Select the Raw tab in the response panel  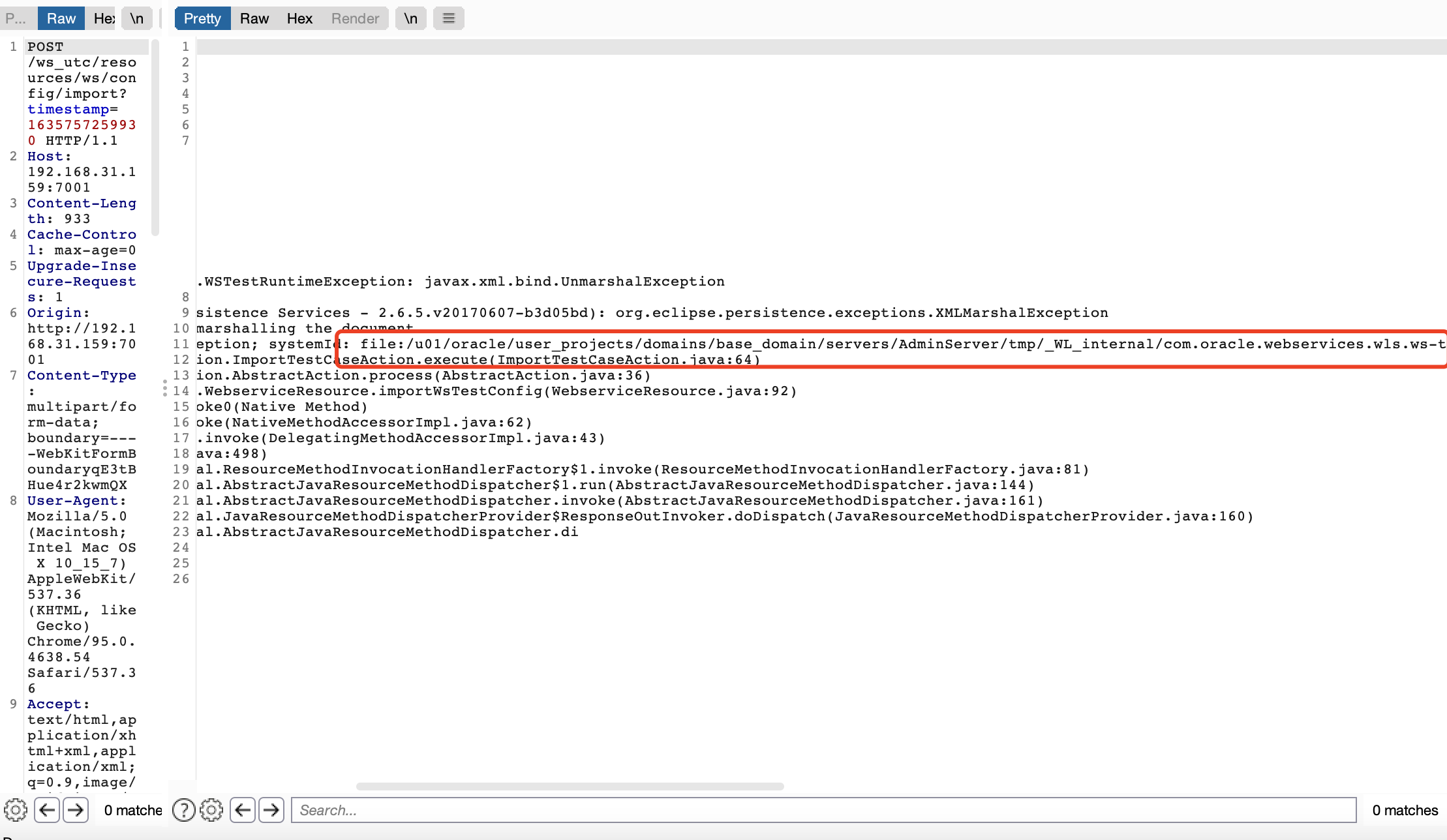[x=254, y=18]
